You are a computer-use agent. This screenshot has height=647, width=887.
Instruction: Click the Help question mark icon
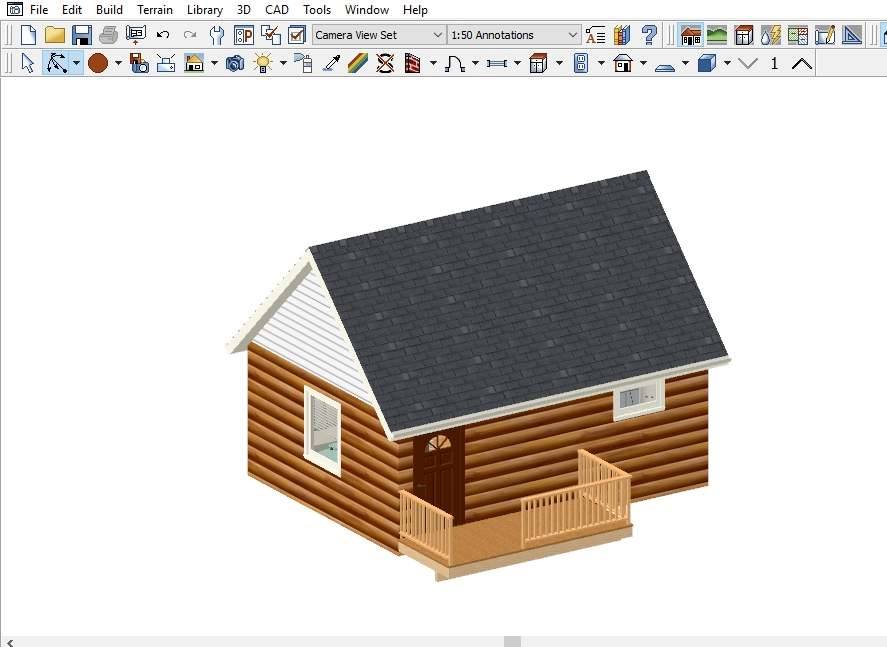pos(649,35)
